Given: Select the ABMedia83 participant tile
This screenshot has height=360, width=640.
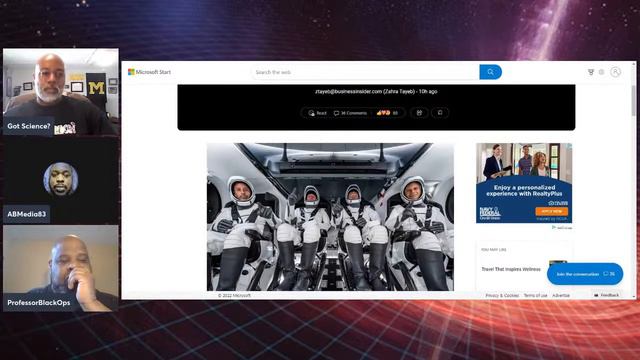Looking at the screenshot, I should (61, 181).
